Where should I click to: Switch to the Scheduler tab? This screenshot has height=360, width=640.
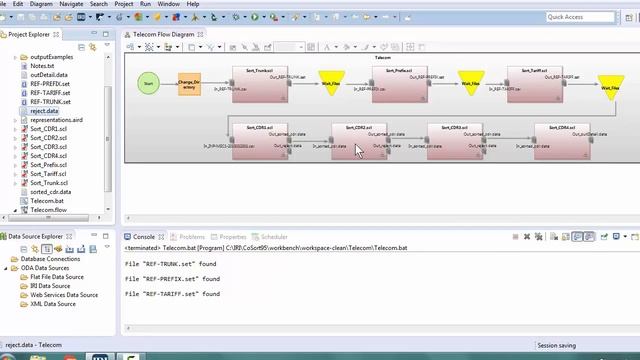tap(270, 237)
